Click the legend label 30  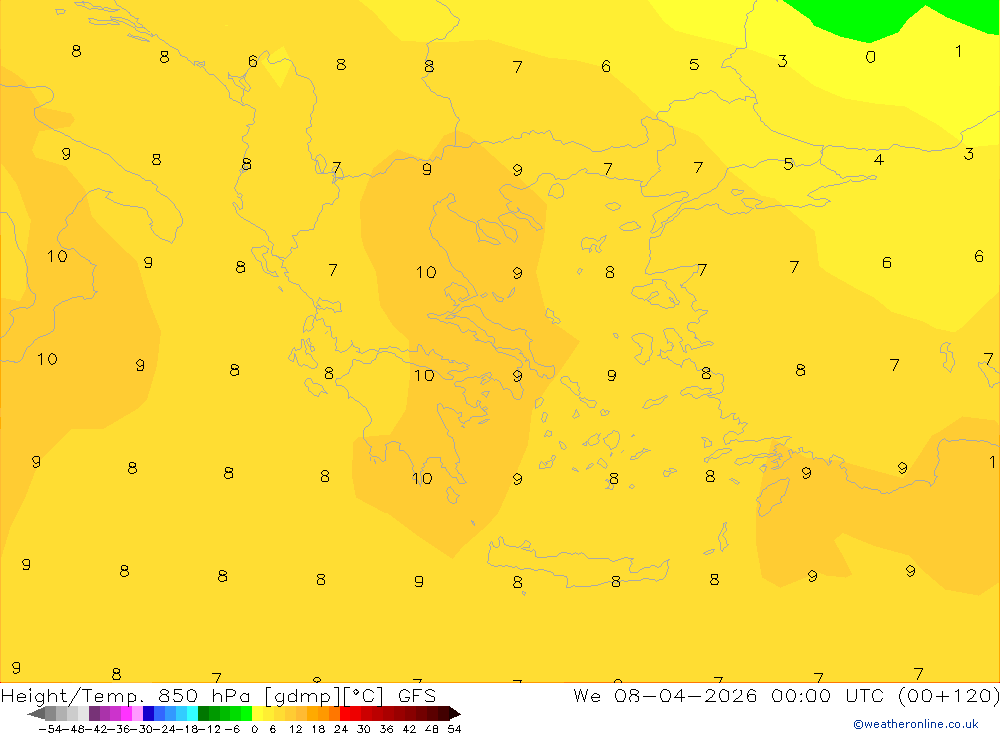tap(364, 729)
